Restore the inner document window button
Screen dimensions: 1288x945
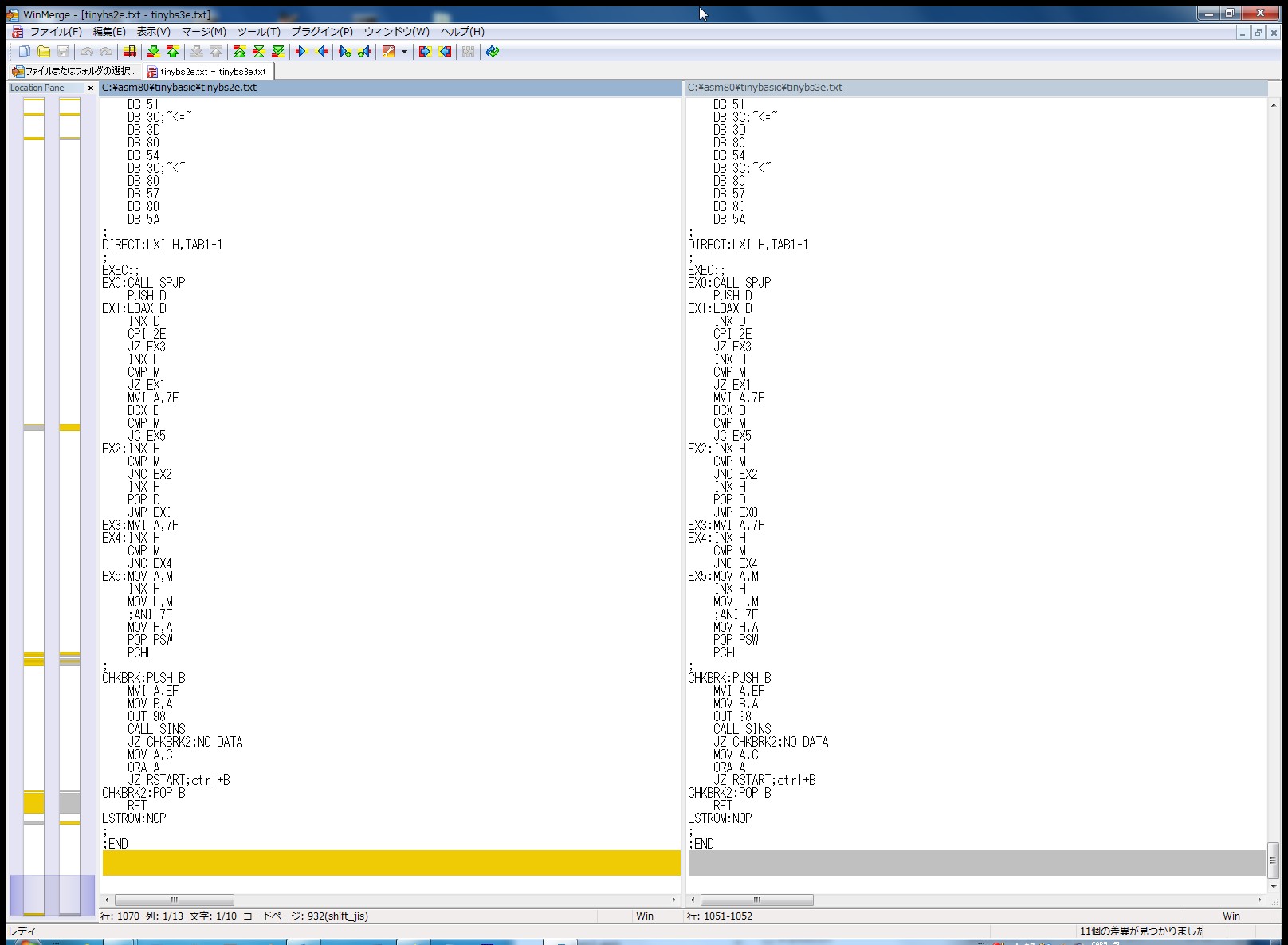click(1259, 33)
